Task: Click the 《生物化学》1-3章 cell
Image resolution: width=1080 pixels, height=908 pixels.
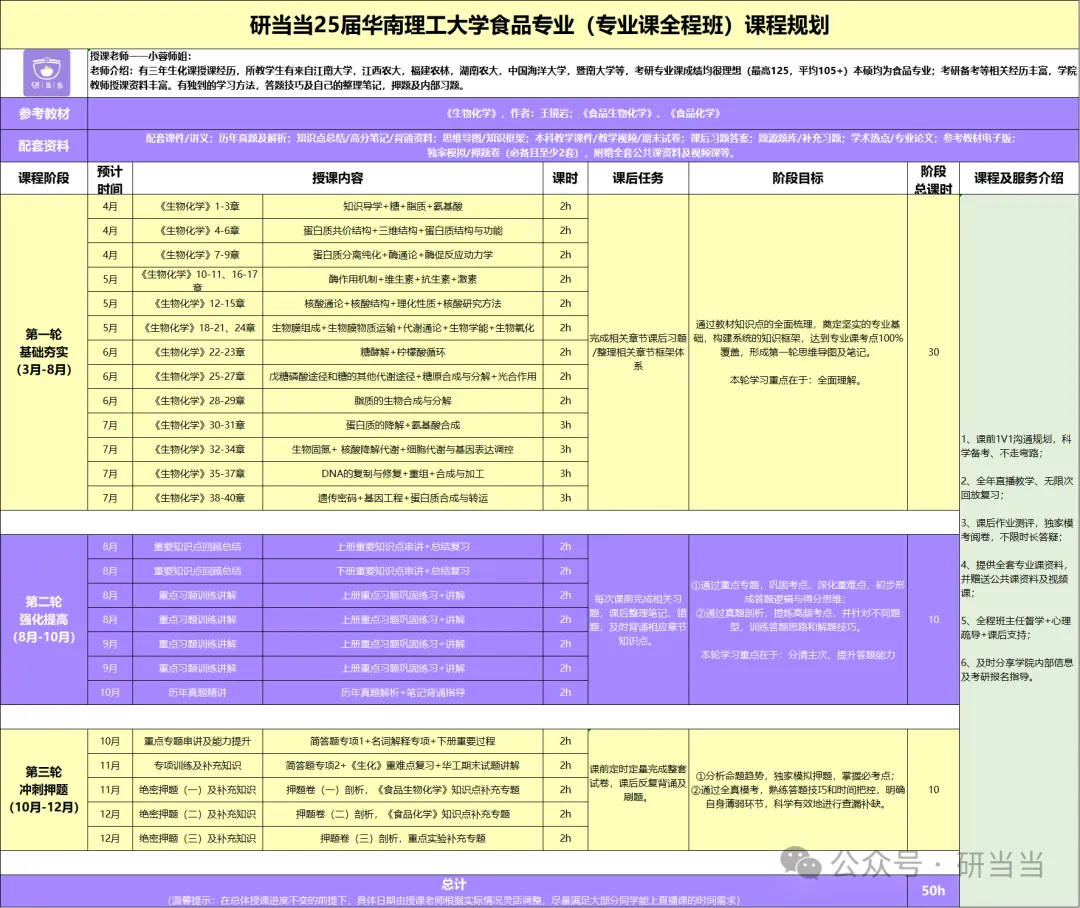Action: coord(198,207)
